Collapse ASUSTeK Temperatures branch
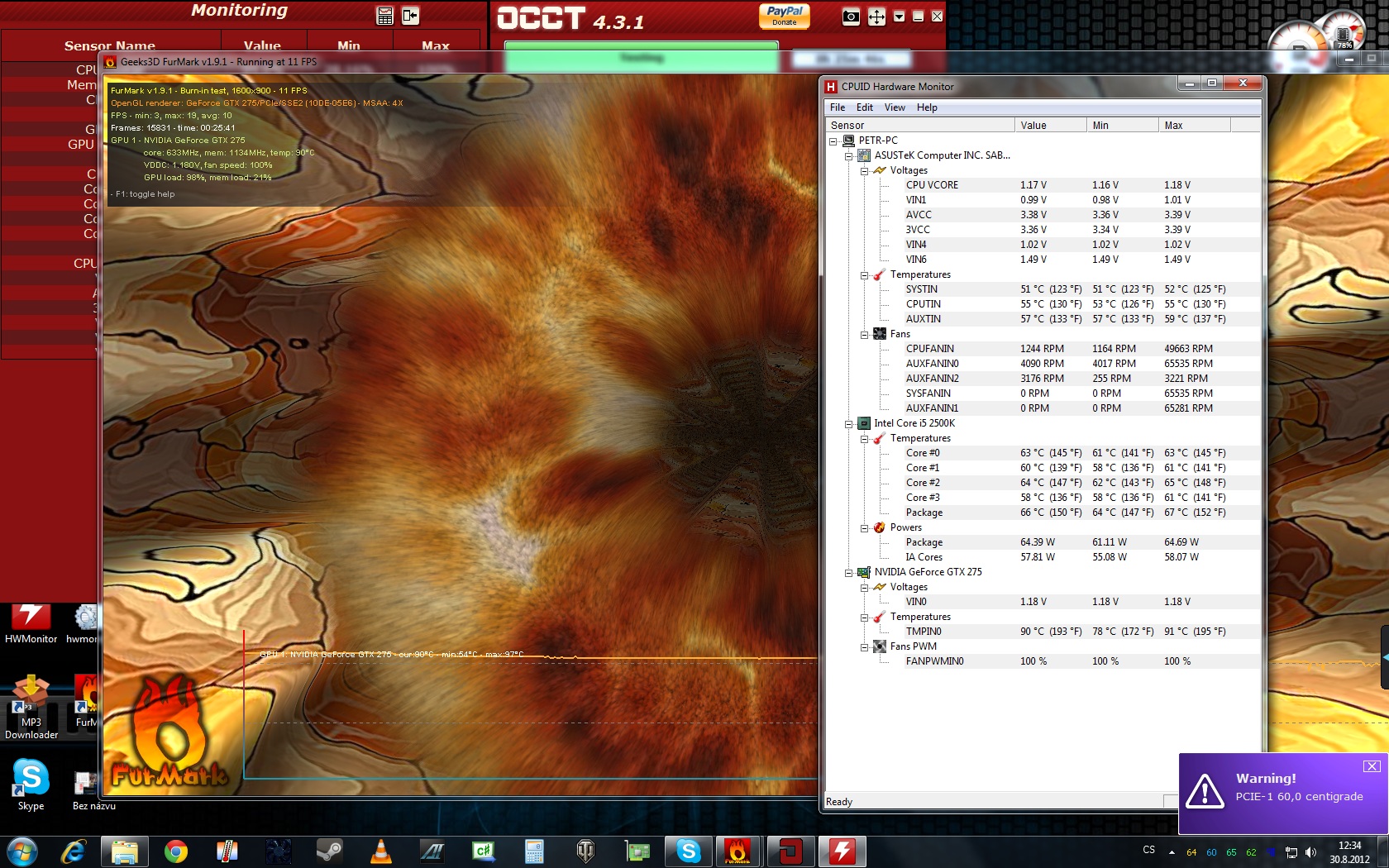Image resolution: width=1389 pixels, height=868 pixels. point(864,275)
